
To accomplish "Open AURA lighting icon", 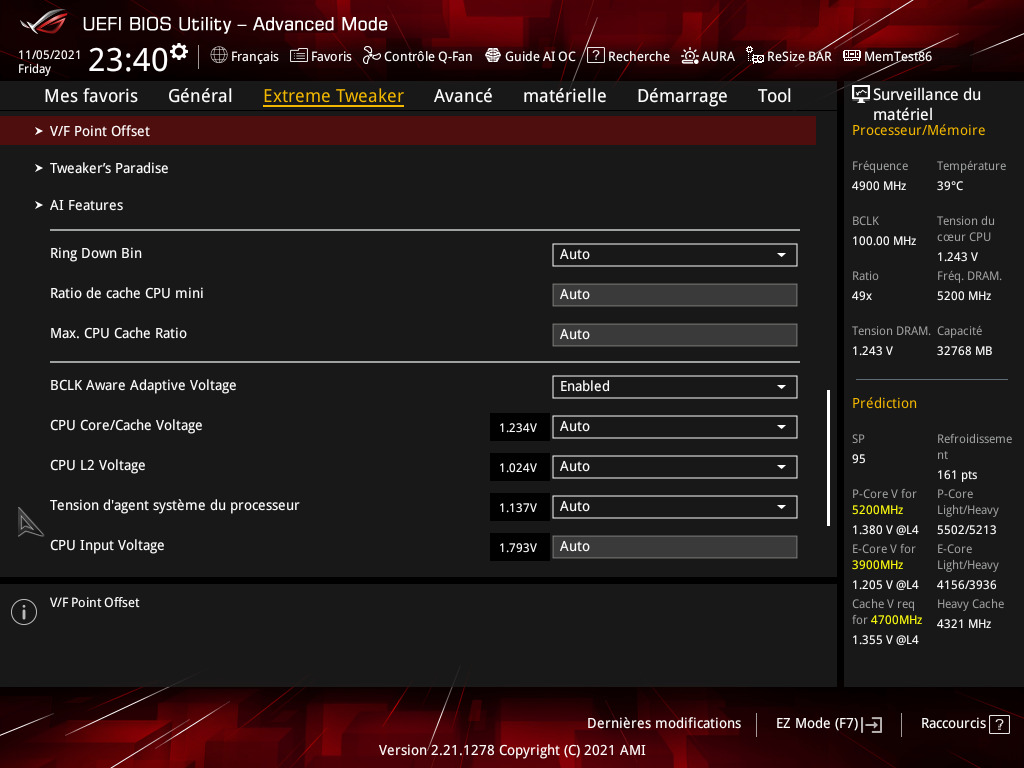I will pos(690,56).
